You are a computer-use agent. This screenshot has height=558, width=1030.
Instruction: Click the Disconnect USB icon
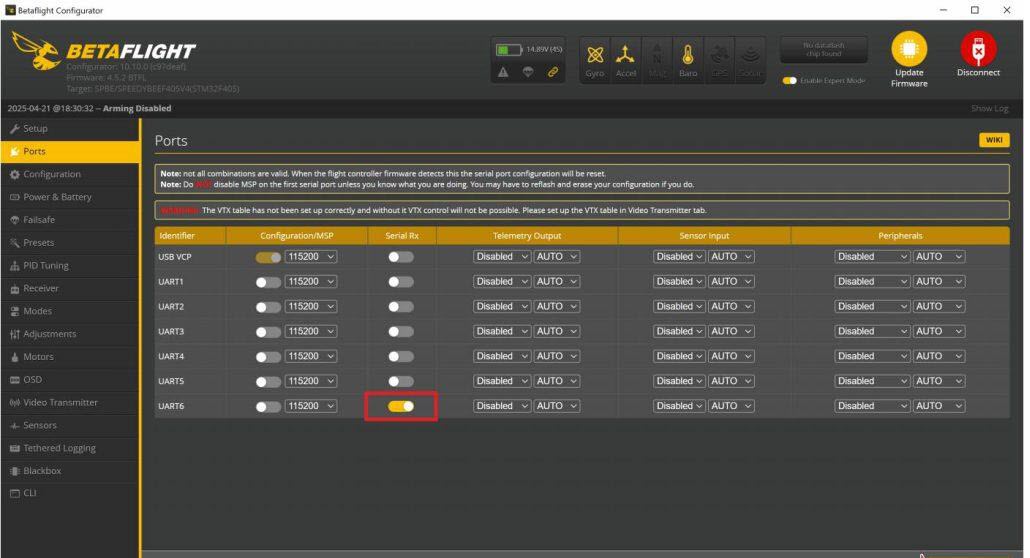point(978,49)
